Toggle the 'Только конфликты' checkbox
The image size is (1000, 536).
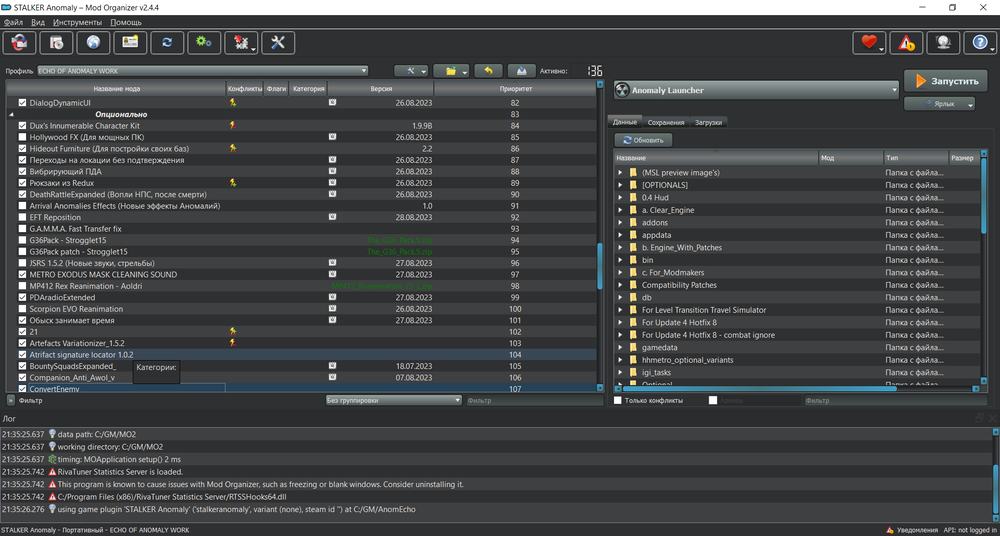[618, 400]
